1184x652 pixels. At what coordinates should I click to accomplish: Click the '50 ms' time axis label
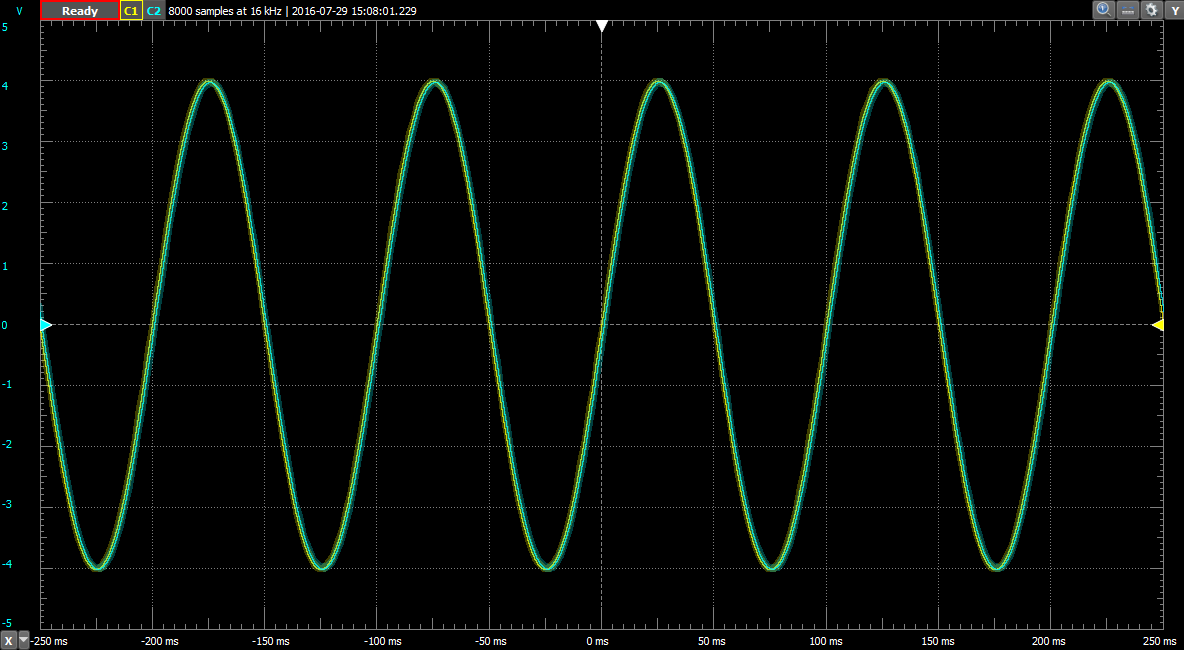[x=710, y=641]
